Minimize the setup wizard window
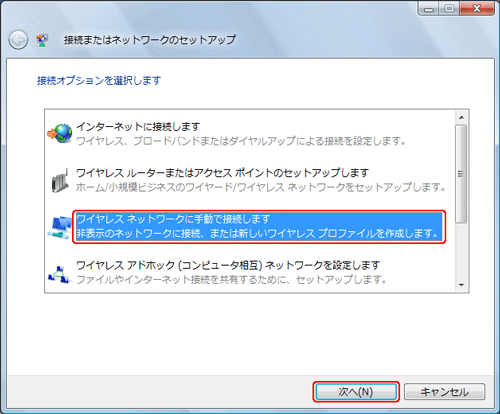The width and height of the screenshot is (500, 414). point(429,8)
